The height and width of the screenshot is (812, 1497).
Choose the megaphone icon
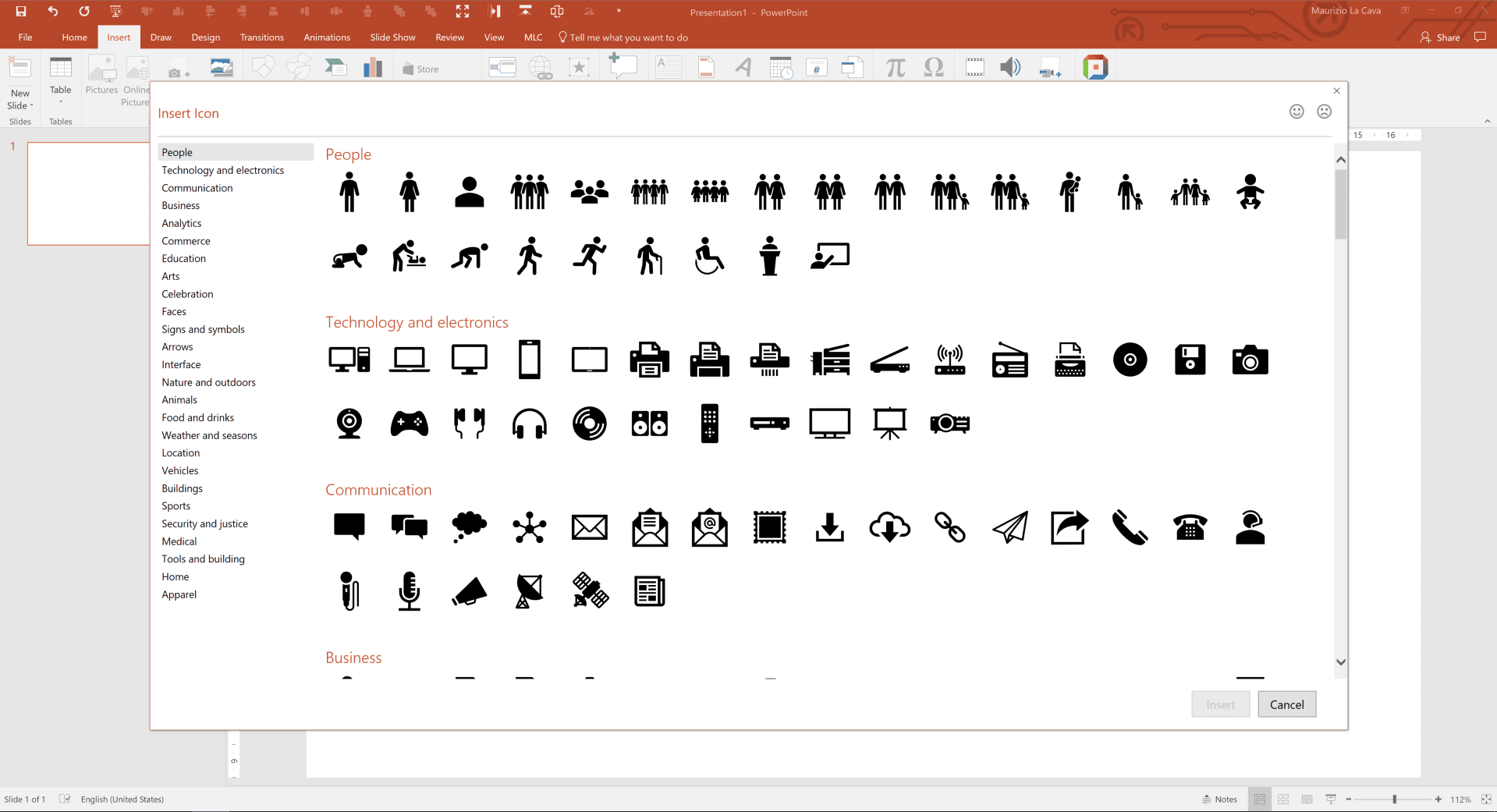point(469,590)
